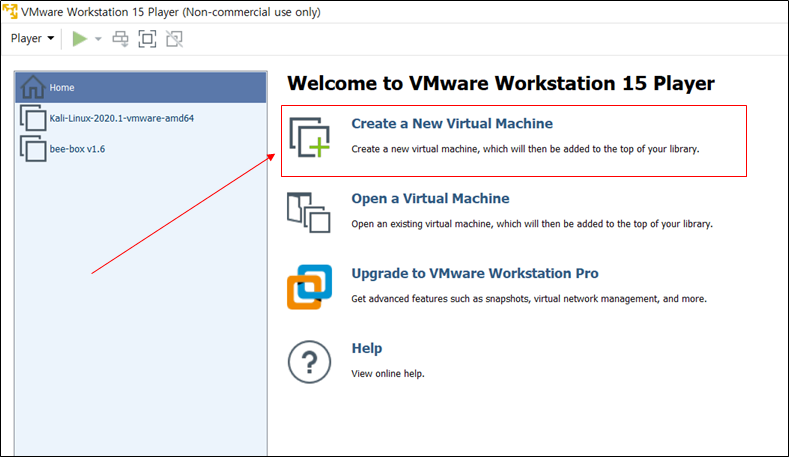Viewport: 789px width, 457px height.
Task: Click the Create New VM plus icon
Action: point(309,137)
